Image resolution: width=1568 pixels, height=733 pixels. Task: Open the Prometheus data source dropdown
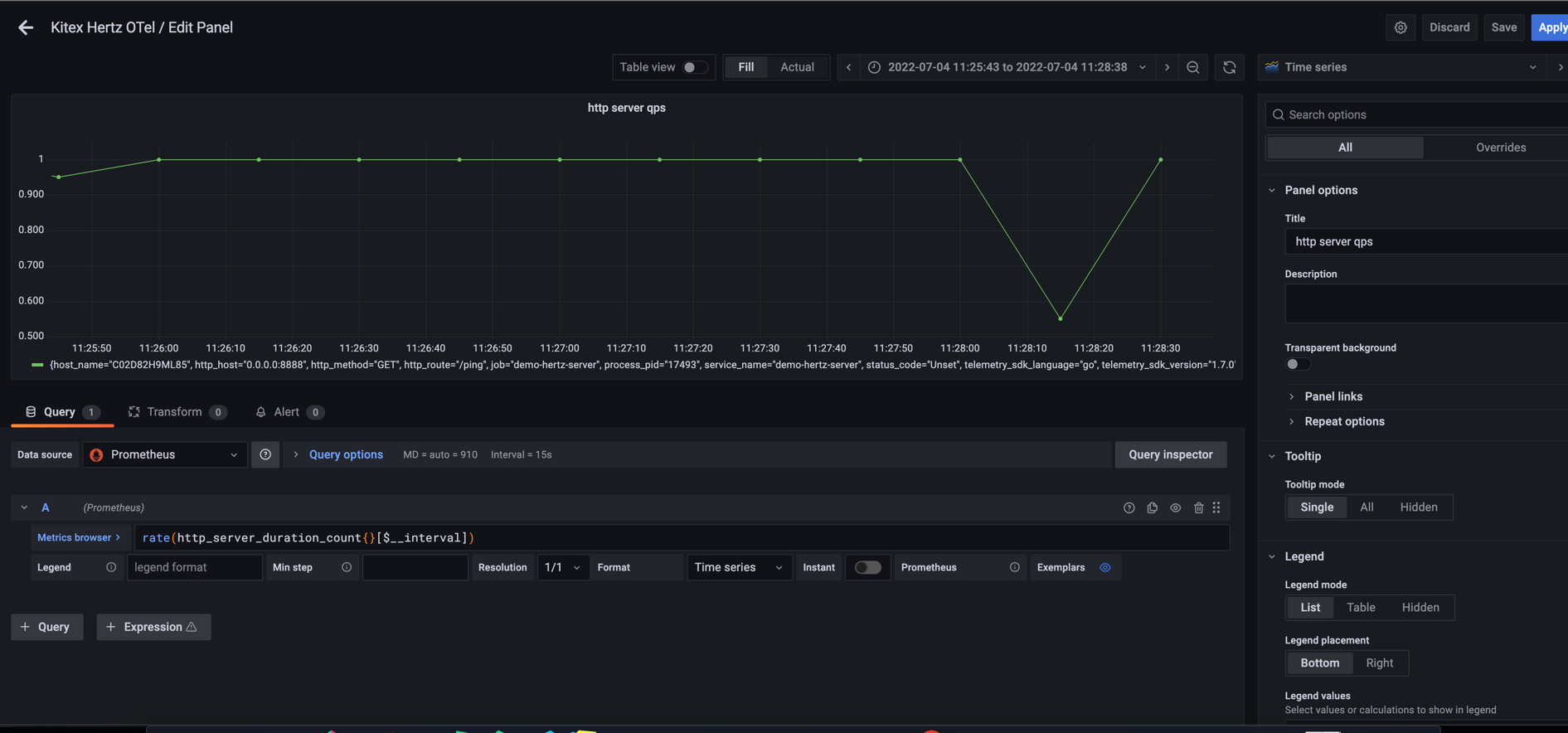[165, 454]
